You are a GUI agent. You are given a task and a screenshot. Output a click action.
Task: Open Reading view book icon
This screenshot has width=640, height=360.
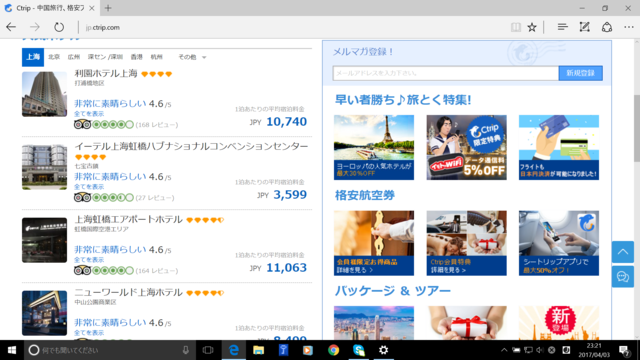[516, 27]
